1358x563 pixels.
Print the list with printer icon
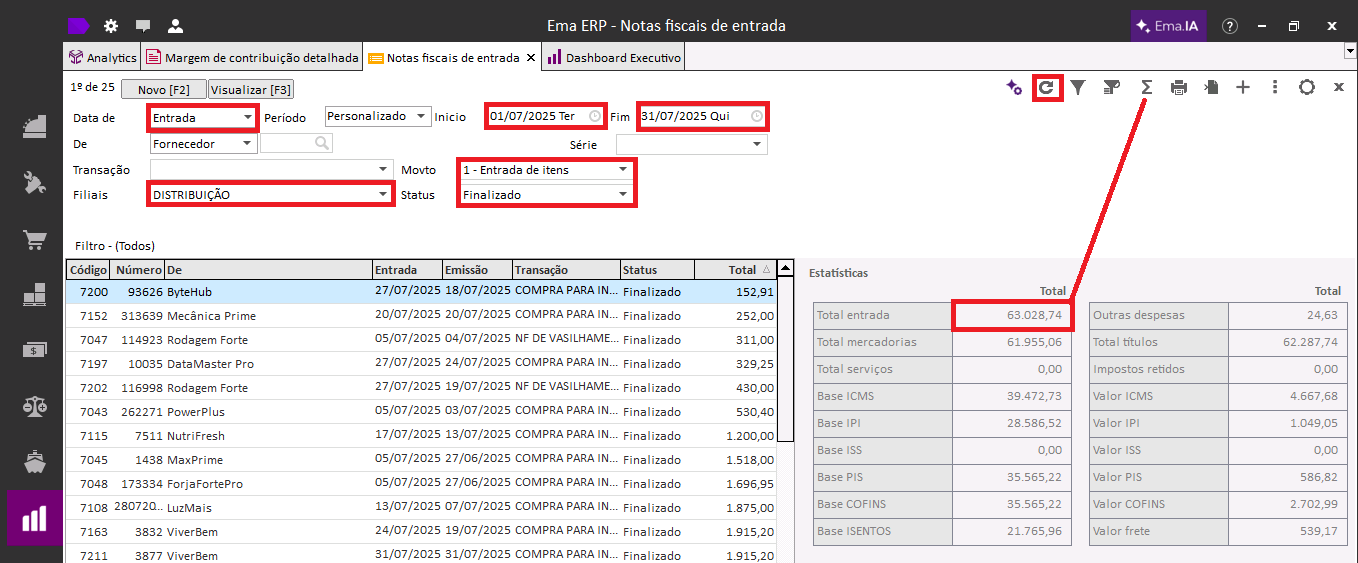pos(1179,88)
